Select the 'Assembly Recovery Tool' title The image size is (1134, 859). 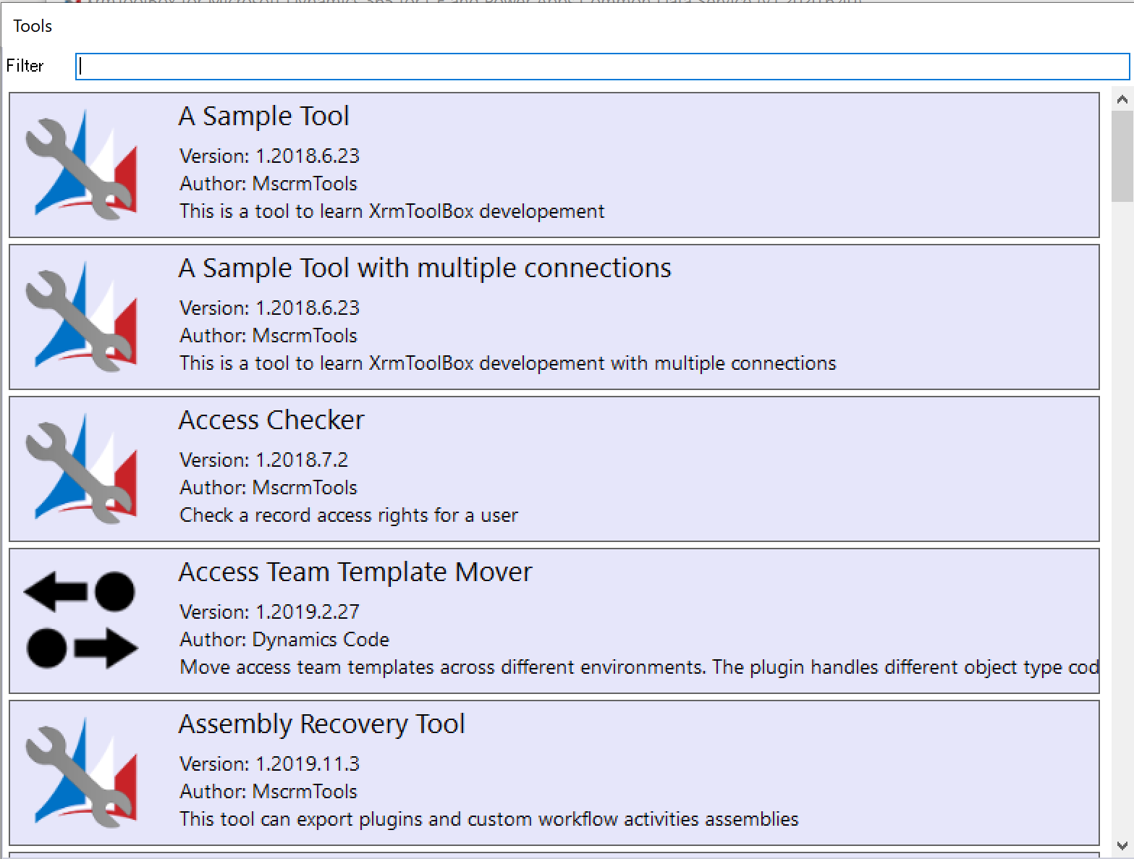pyautogui.click(x=322, y=724)
